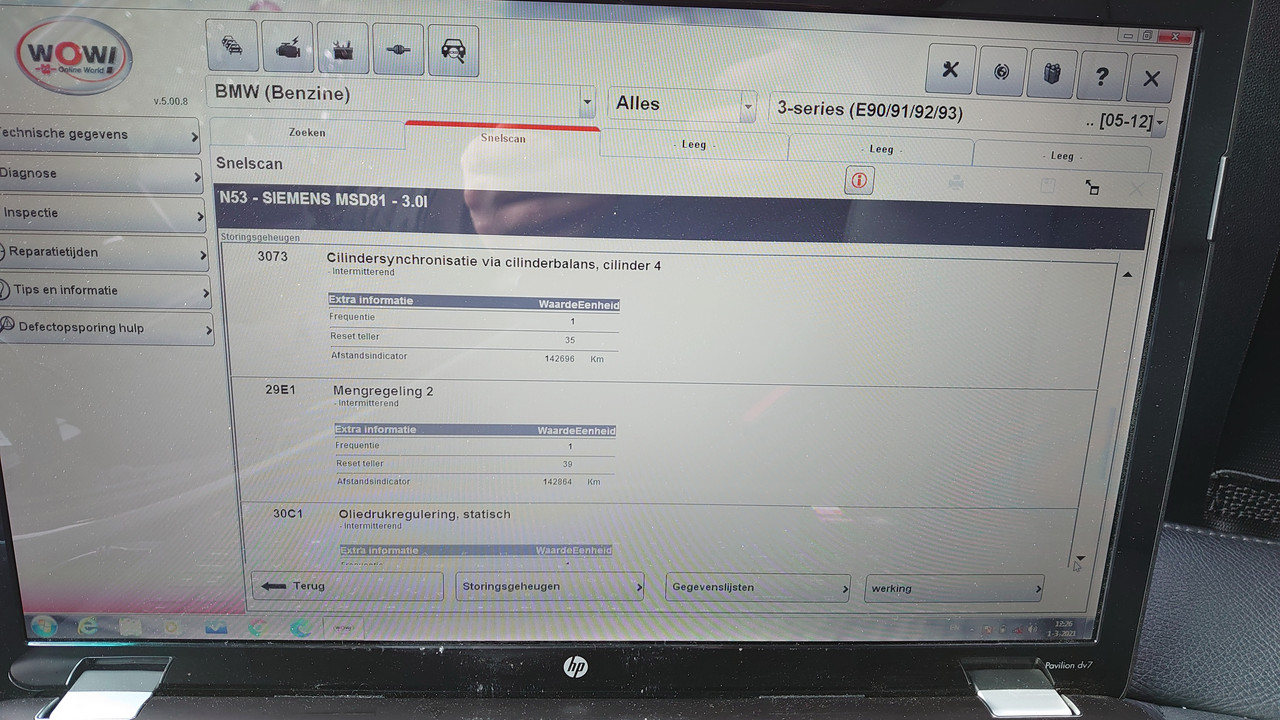Click 'Mengregeling 2' fault description
Screen dimensions: 1280x720
click(383, 390)
